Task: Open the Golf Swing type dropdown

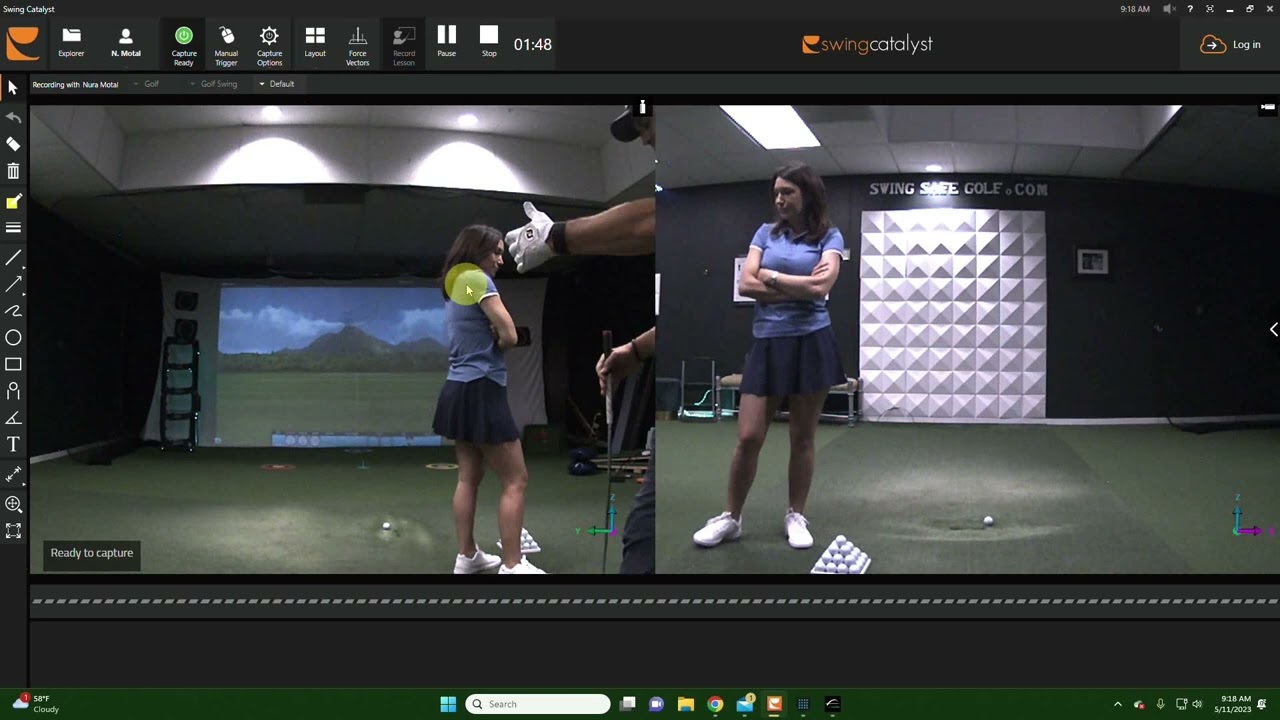Action: [214, 84]
